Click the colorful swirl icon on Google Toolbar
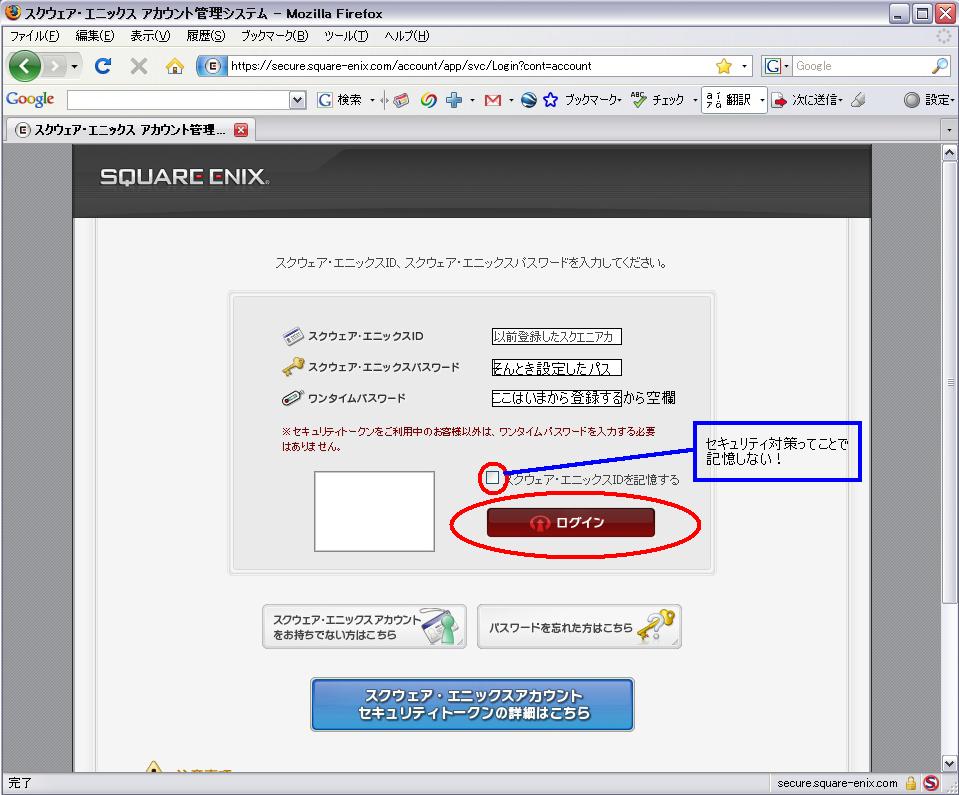959x795 pixels. coord(428,100)
